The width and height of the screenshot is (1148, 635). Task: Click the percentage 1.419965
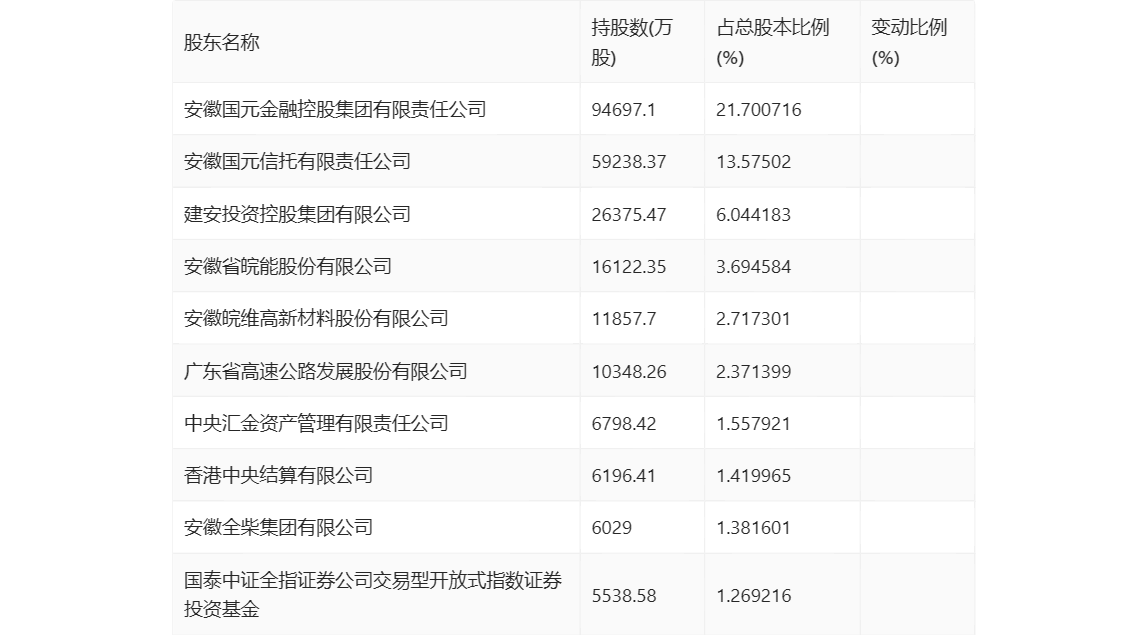pos(753,475)
